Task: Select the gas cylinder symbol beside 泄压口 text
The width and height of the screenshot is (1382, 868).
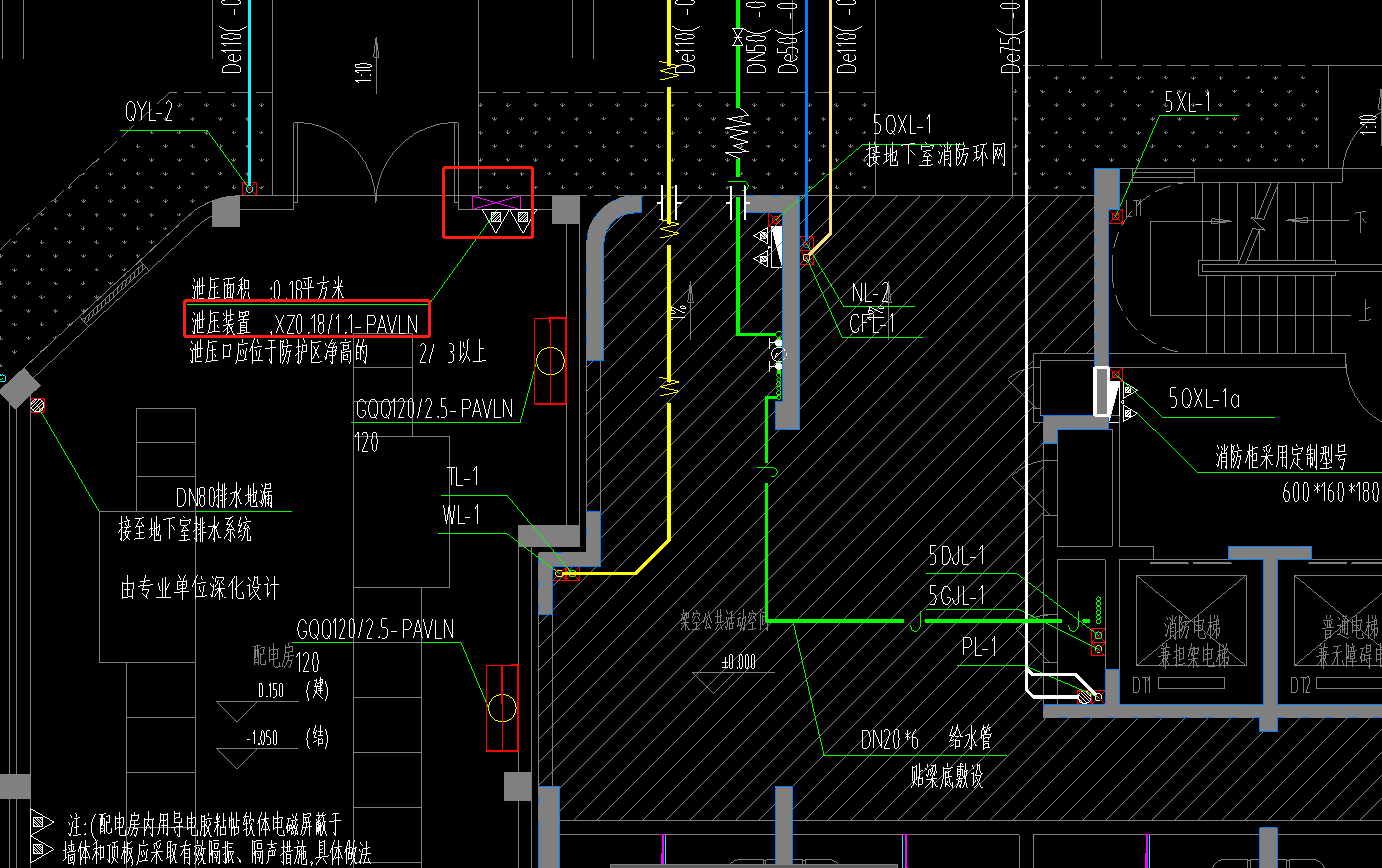Action: click(x=550, y=360)
